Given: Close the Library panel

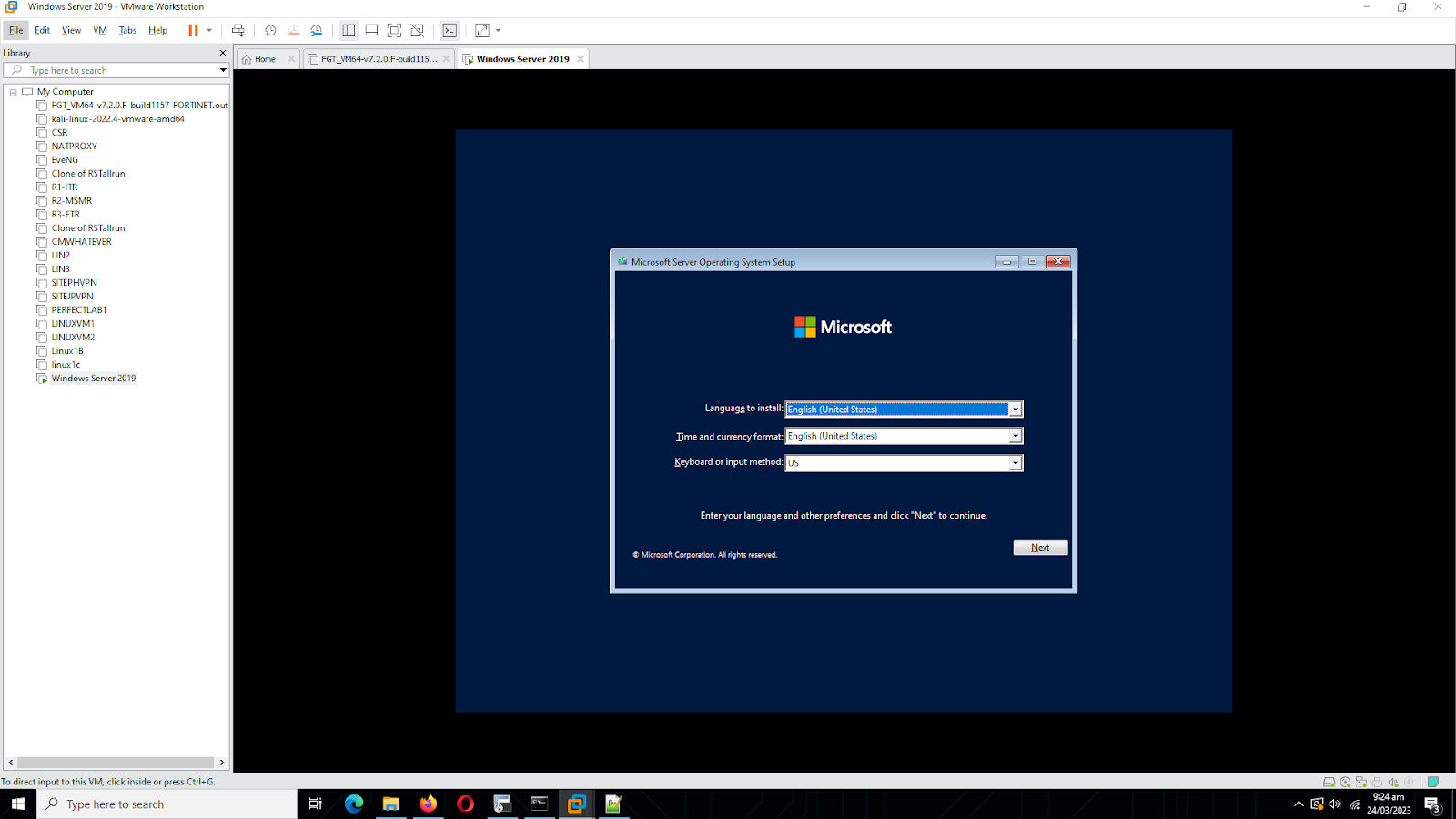Looking at the screenshot, I should tap(223, 53).
